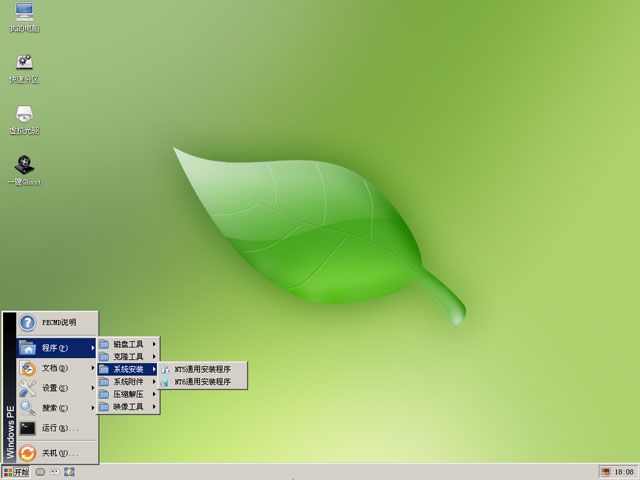Click the 克隆工具 folder icon
The height and width of the screenshot is (480, 640).
coord(104,357)
